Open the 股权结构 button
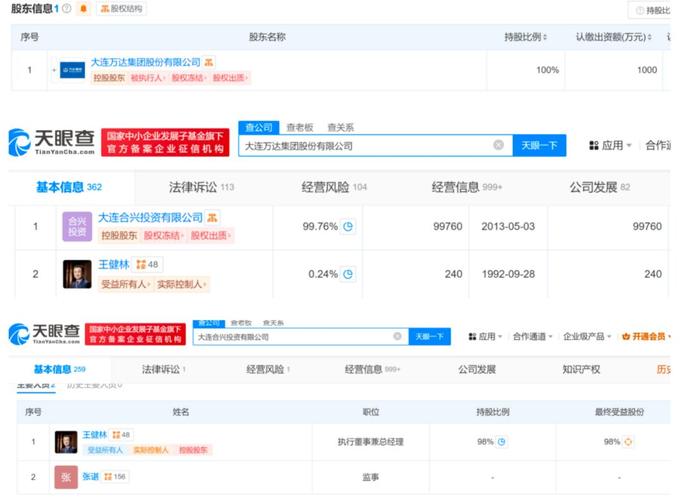Screen dimensions: 683x500 pyautogui.click(x=121, y=8)
